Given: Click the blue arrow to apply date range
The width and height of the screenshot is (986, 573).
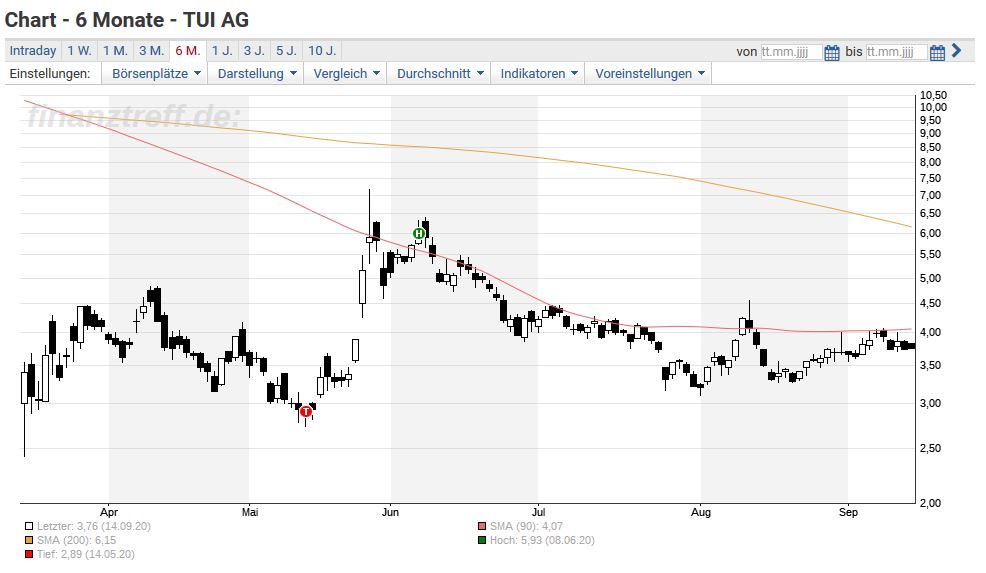Looking at the screenshot, I should point(956,50).
